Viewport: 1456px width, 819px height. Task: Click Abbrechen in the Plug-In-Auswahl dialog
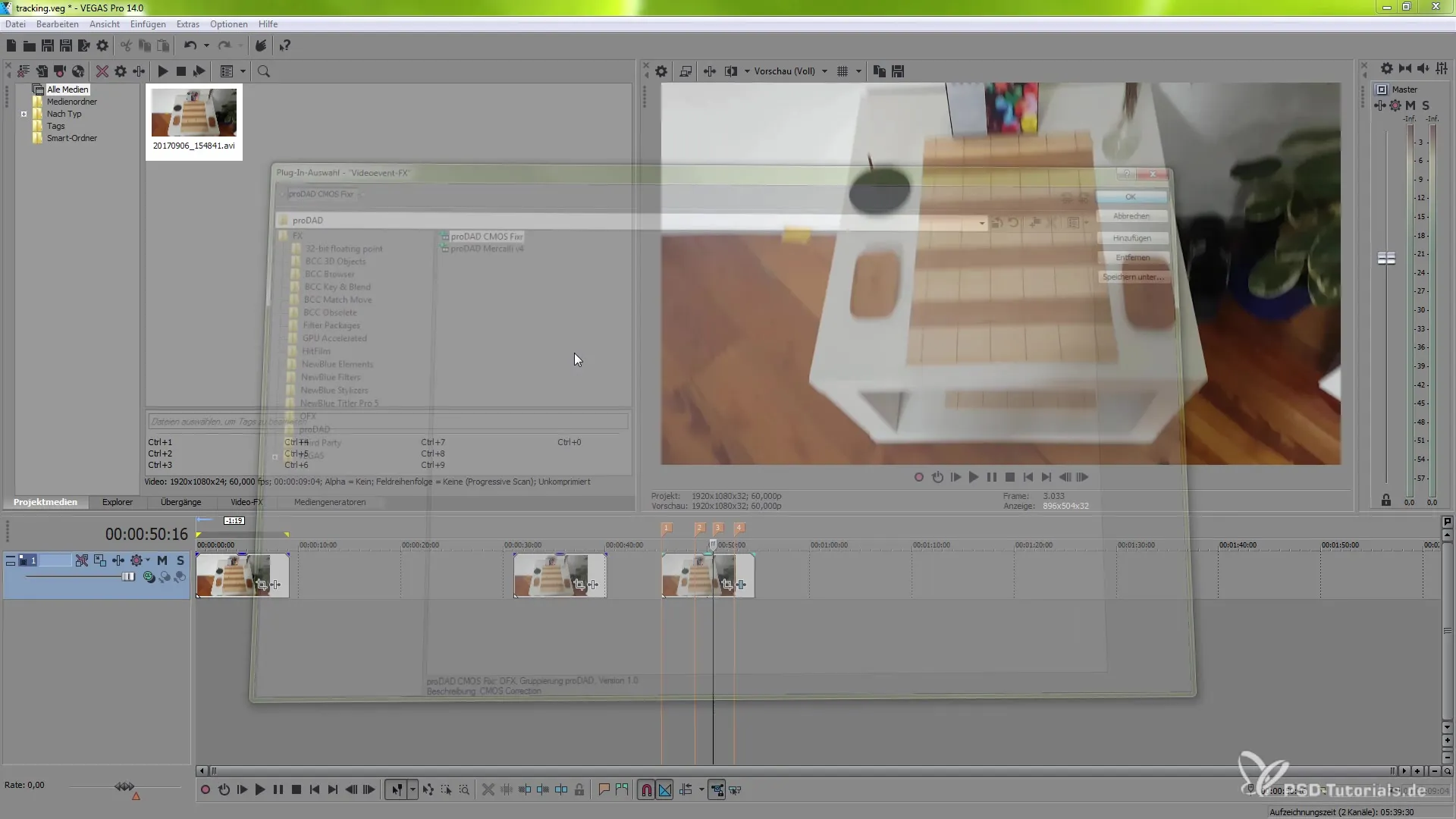(1131, 216)
